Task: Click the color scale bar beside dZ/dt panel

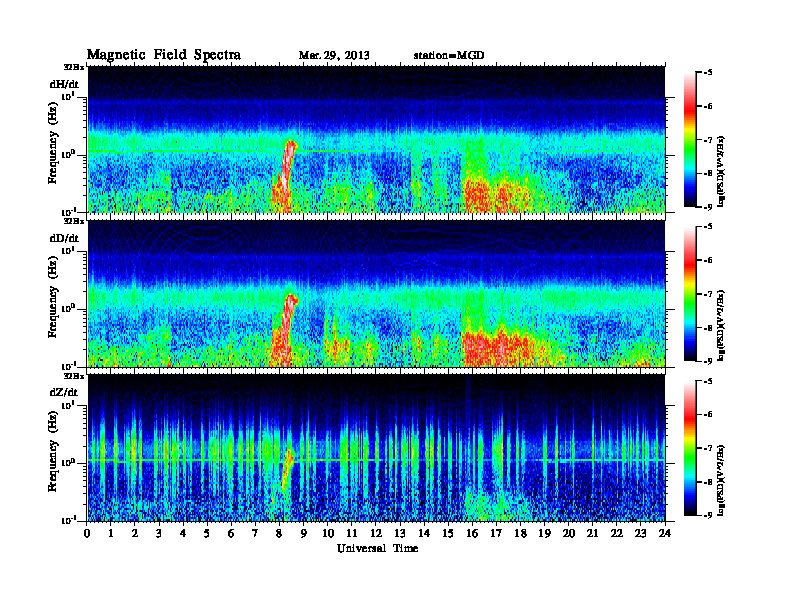Action: (x=690, y=448)
